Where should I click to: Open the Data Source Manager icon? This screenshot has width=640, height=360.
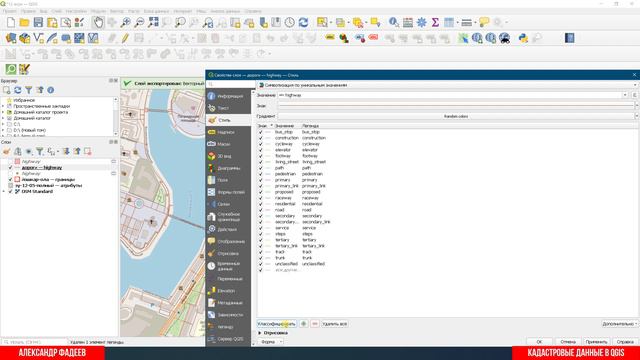pyautogui.click(x=11, y=38)
